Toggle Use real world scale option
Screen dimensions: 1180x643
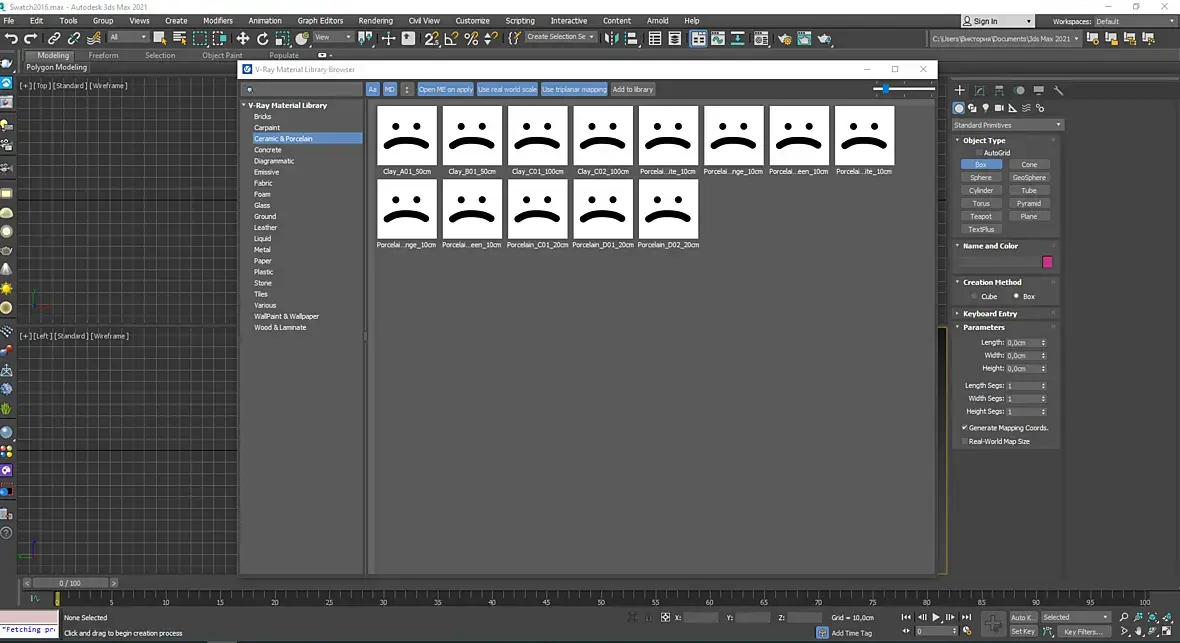point(507,89)
